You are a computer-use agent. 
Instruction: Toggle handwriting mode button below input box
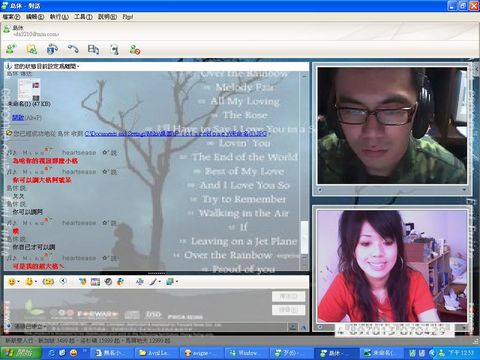coord(293,327)
